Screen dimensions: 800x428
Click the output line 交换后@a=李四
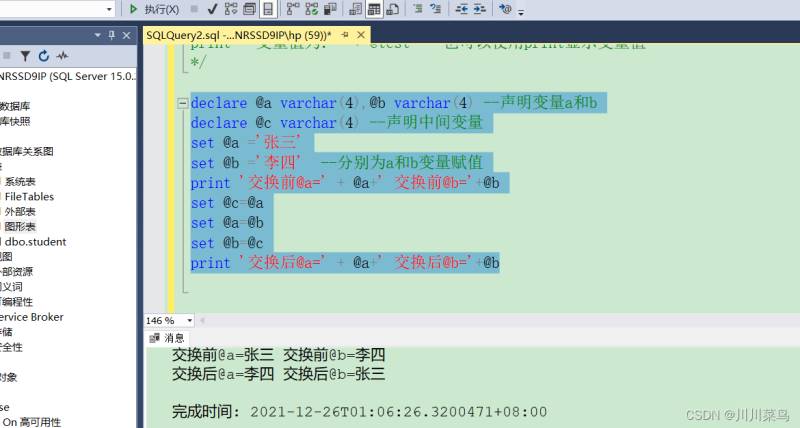pos(279,374)
